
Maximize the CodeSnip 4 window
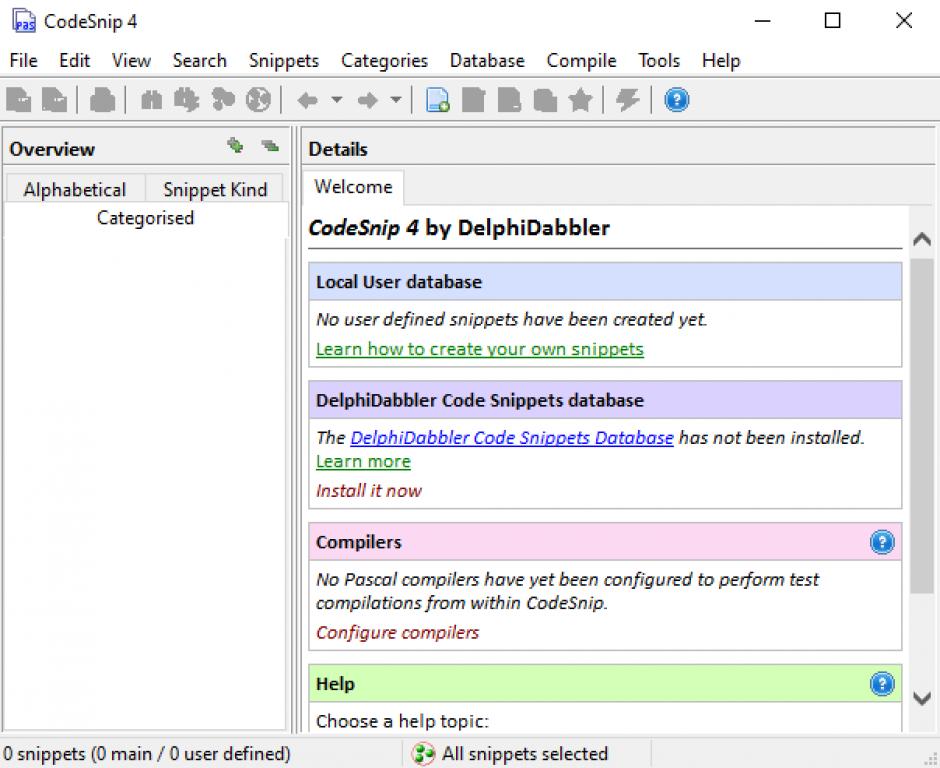tap(832, 21)
